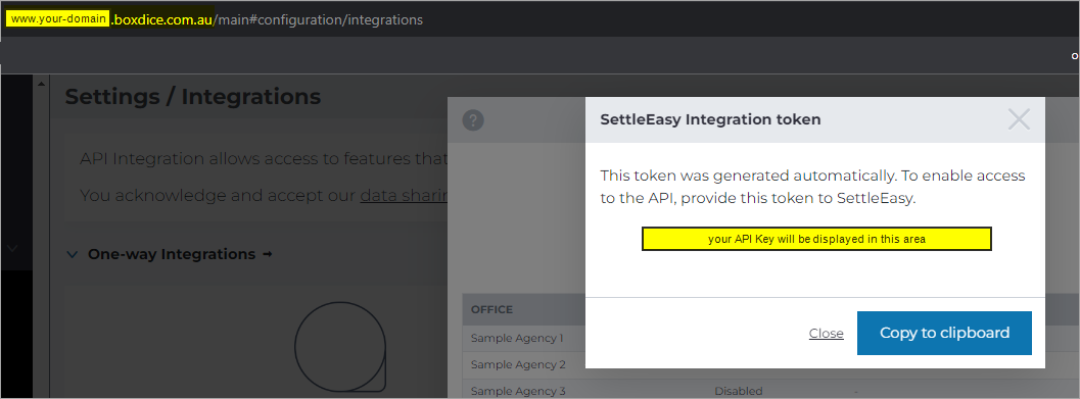Click the Copy to clipboard button

point(944,333)
